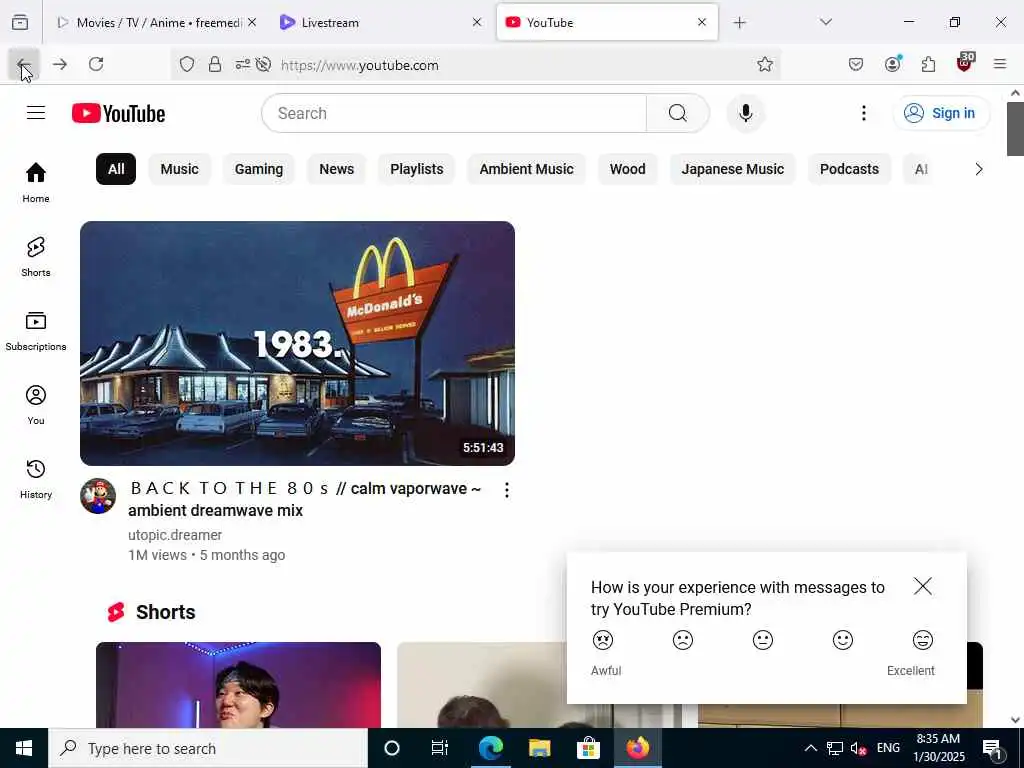This screenshot has height=768, width=1024.
Task: Click the tracking protection shield icon
Action: (187, 64)
